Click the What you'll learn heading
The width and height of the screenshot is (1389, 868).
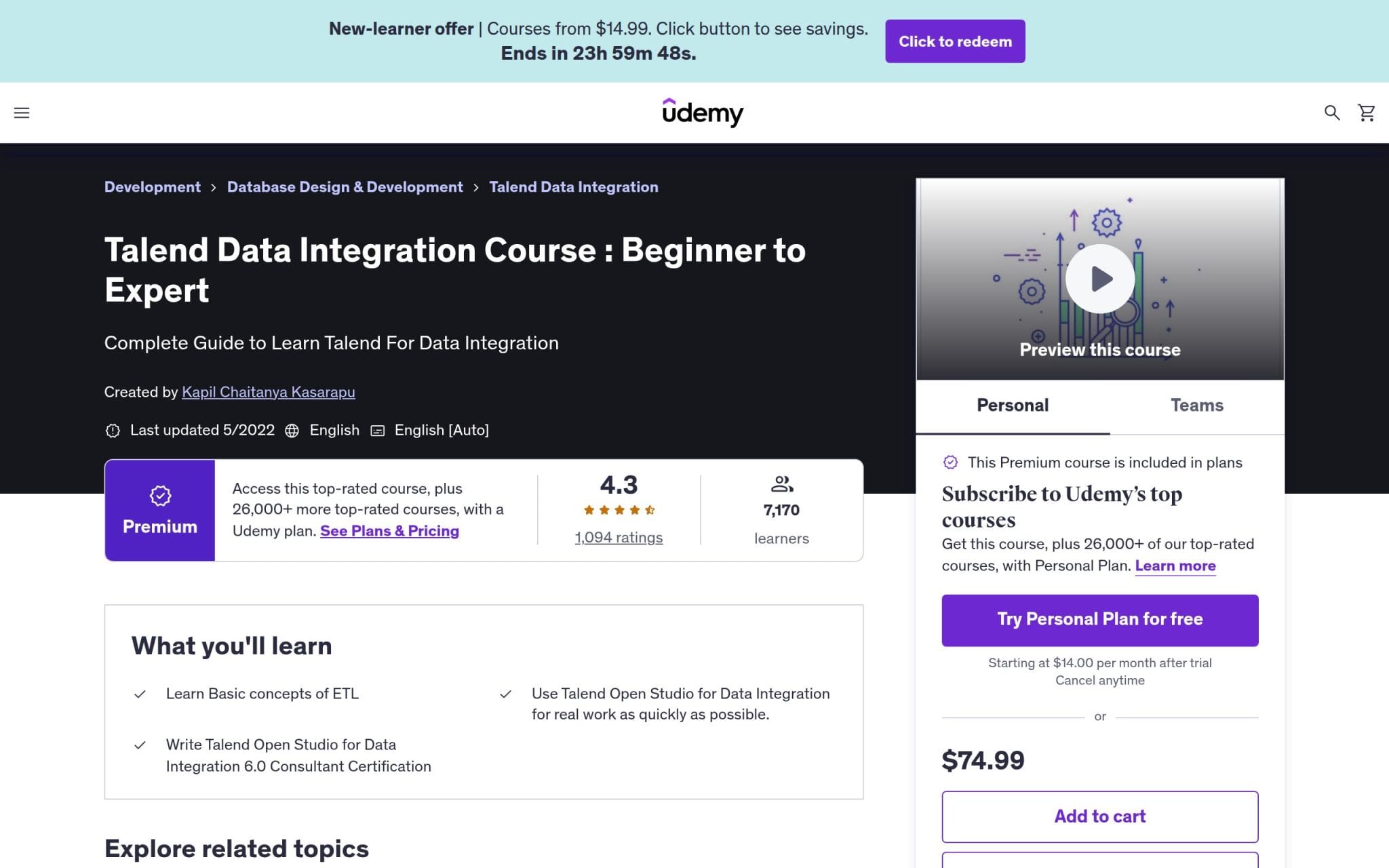tap(232, 646)
